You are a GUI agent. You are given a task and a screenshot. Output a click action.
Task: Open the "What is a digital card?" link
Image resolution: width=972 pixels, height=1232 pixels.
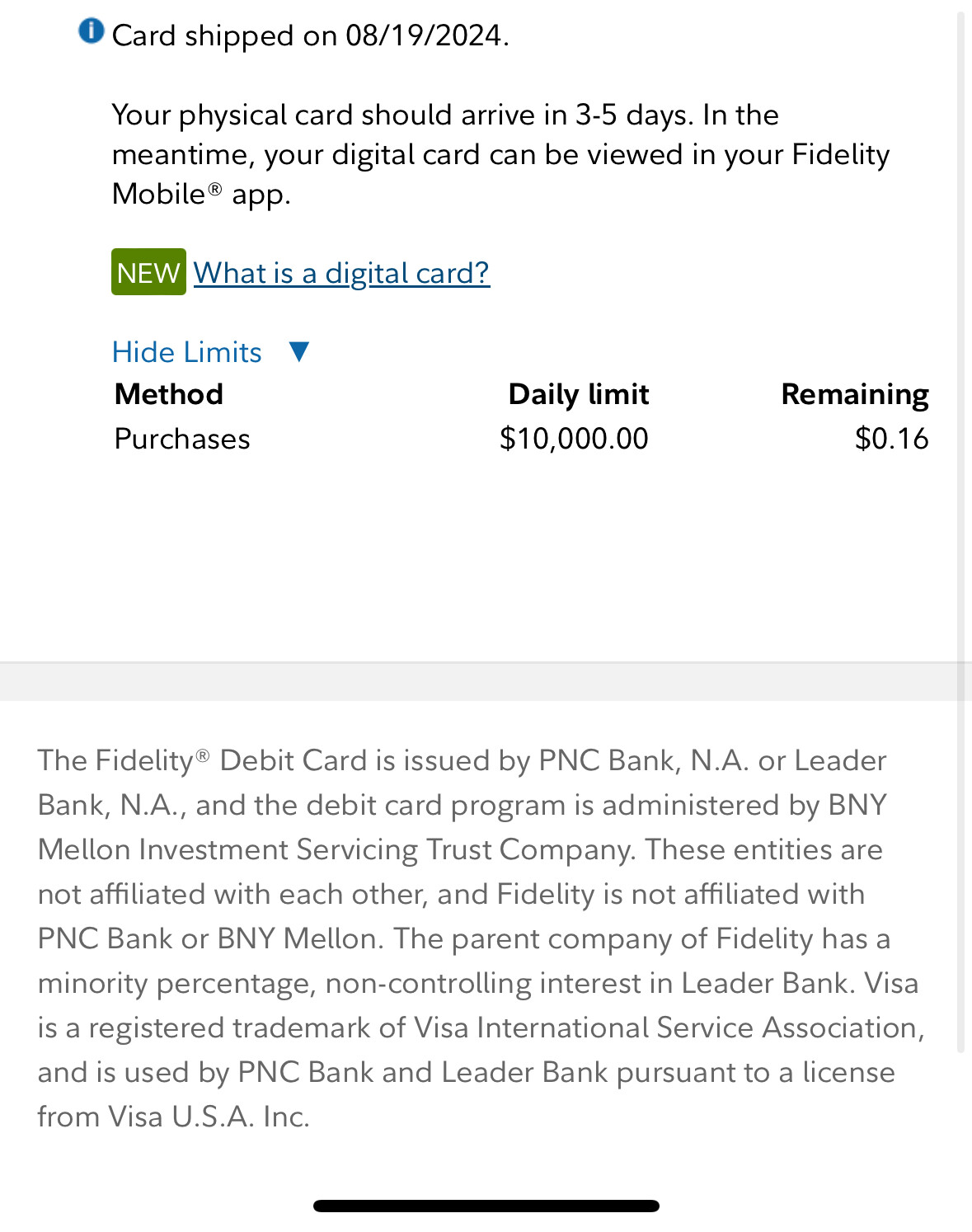[341, 273]
